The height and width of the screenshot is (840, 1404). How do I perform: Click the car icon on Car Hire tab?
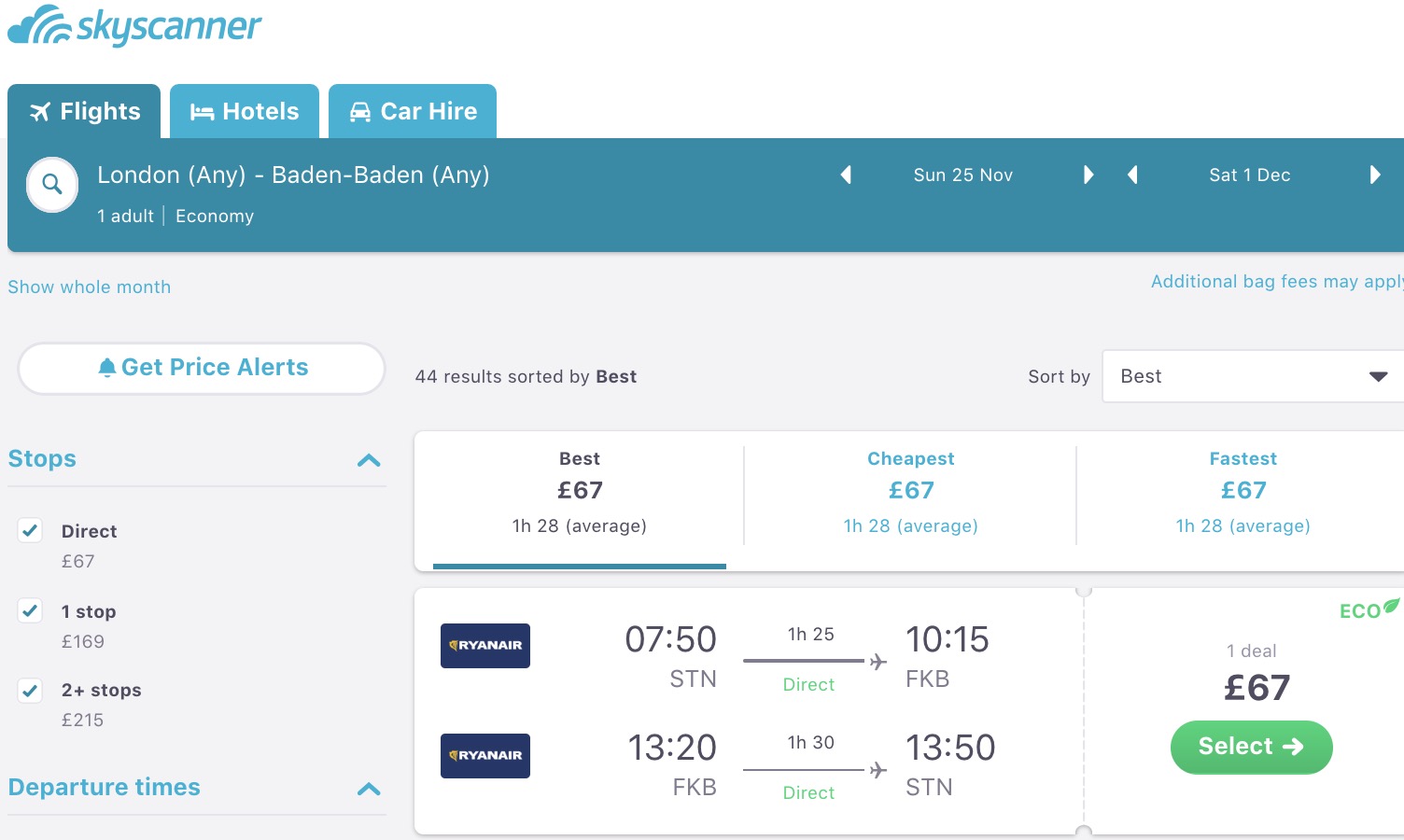click(359, 110)
